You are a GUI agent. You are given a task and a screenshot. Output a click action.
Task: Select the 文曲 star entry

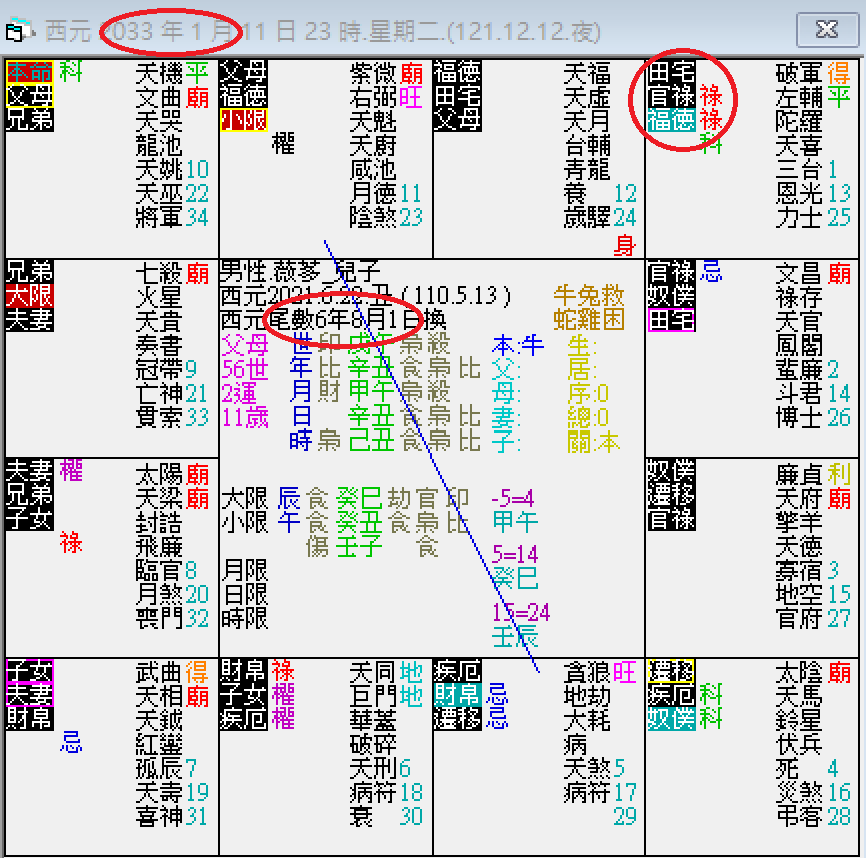[x=159, y=97]
